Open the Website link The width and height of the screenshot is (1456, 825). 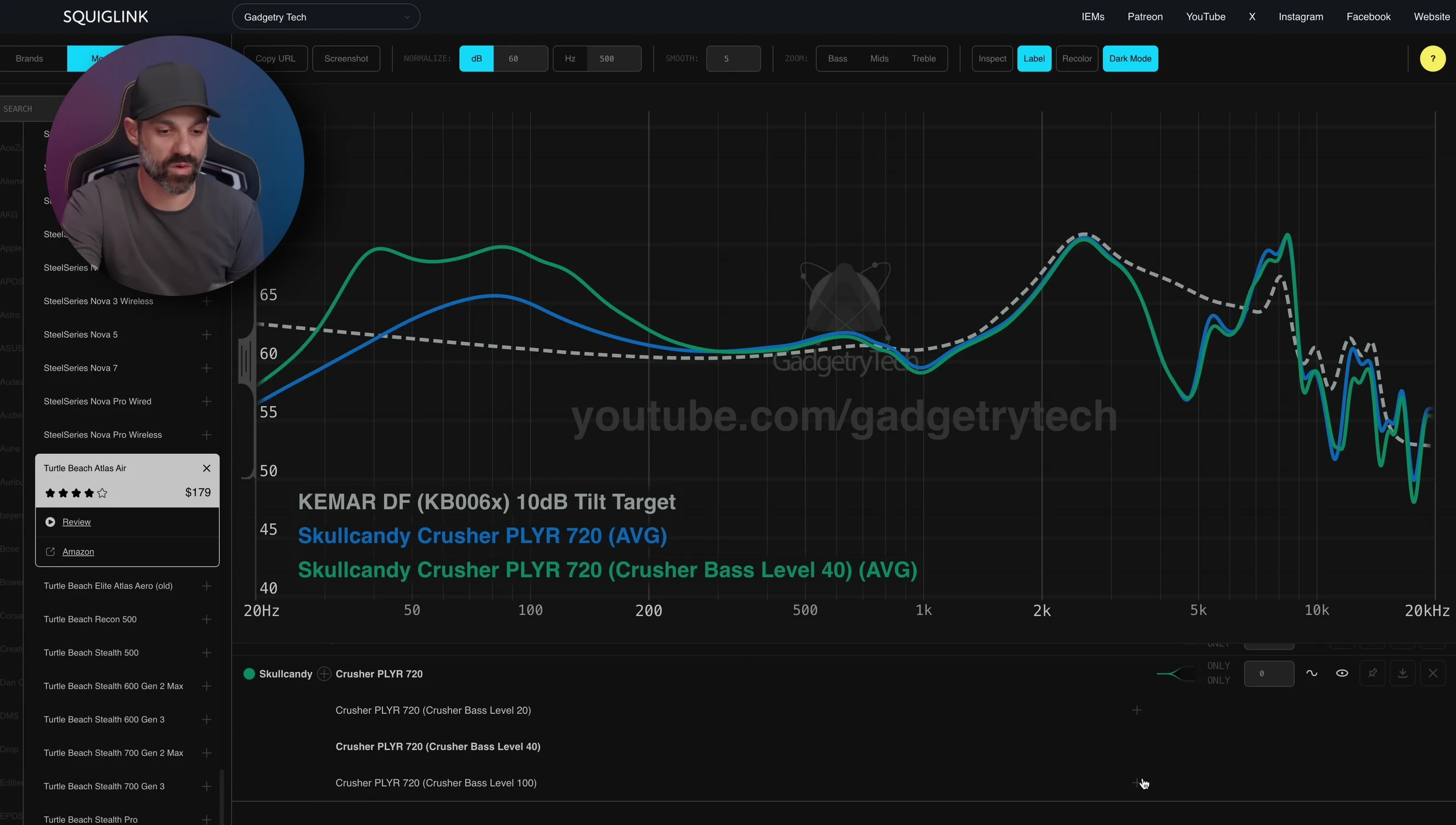(1432, 16)
